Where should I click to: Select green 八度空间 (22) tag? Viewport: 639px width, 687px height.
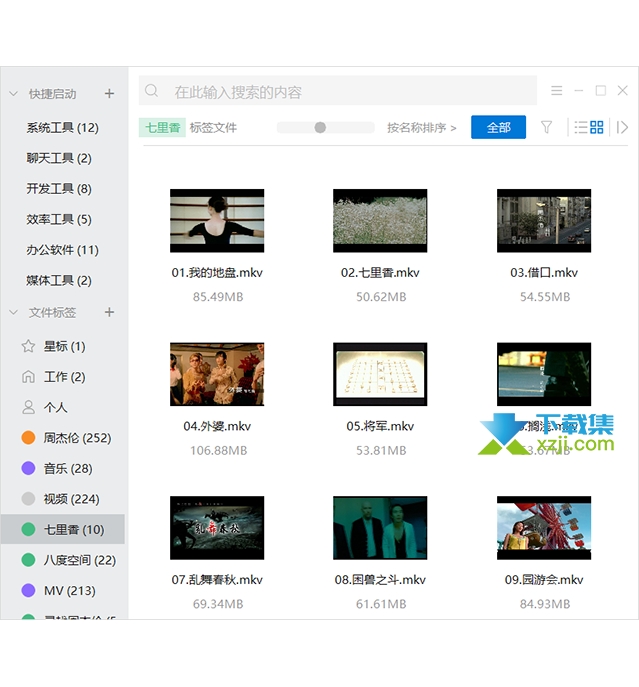point(69,560)
